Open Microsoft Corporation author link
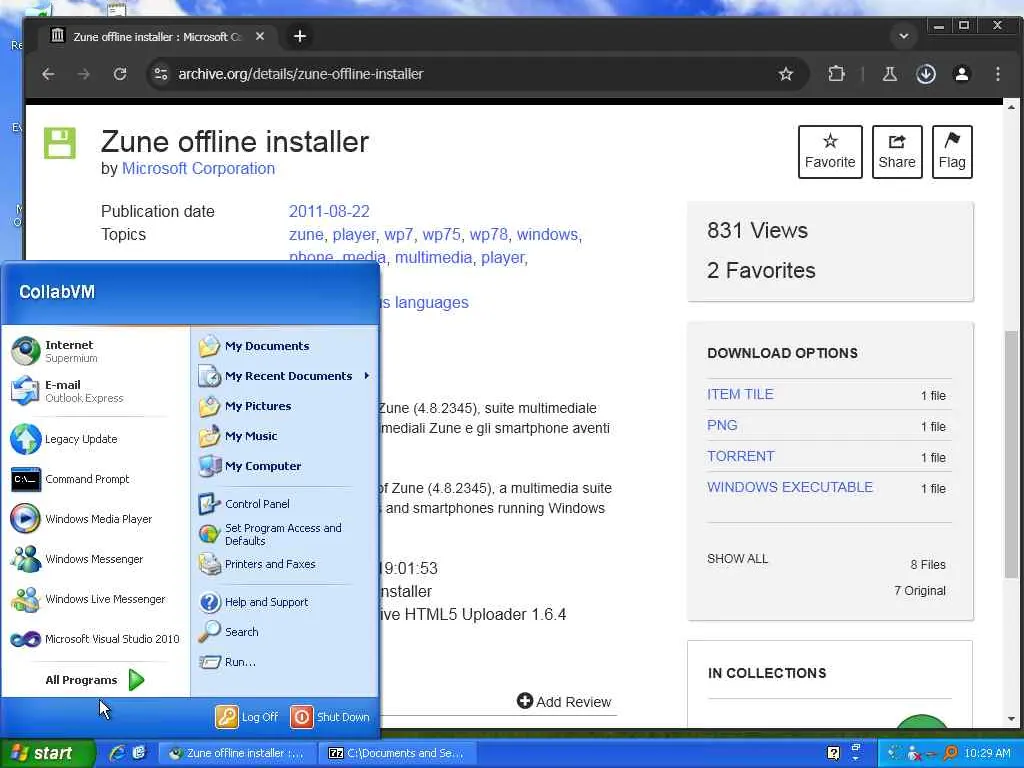 click(199, 168)
